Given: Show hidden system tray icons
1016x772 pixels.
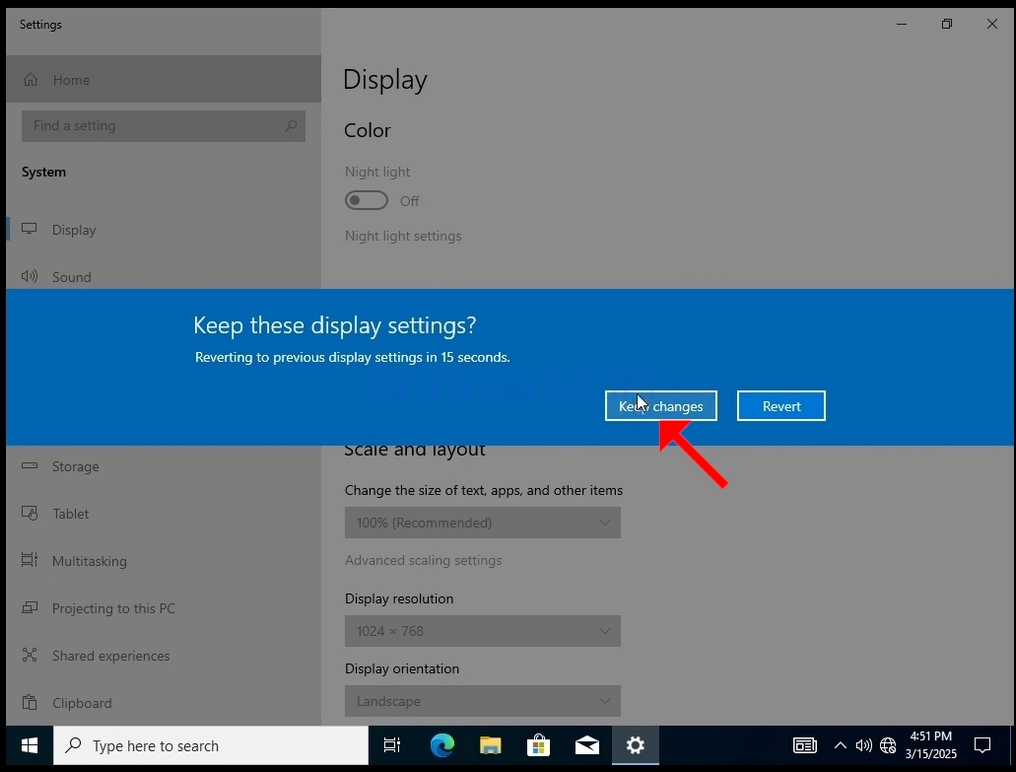Looking at the screenshot, I should (840, 745).
